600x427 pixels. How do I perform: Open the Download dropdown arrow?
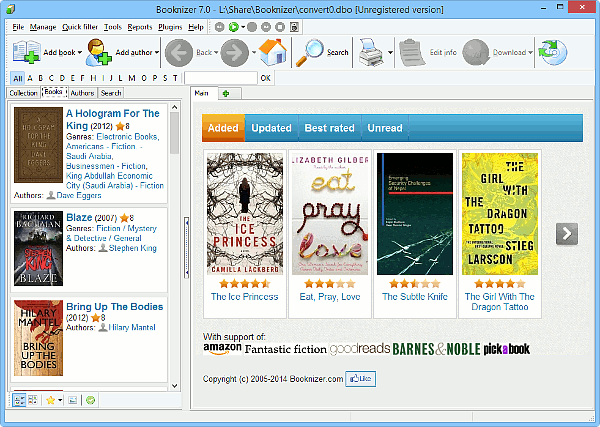530,52
